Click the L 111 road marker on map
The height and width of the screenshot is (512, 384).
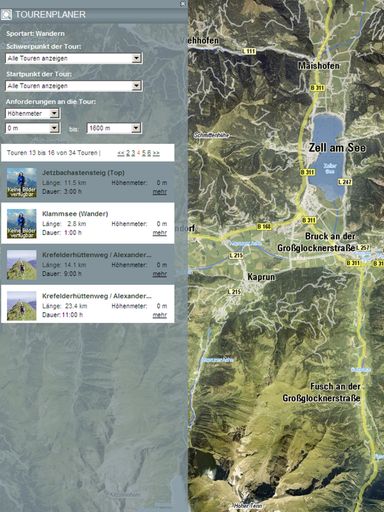[x=249, y=51]
